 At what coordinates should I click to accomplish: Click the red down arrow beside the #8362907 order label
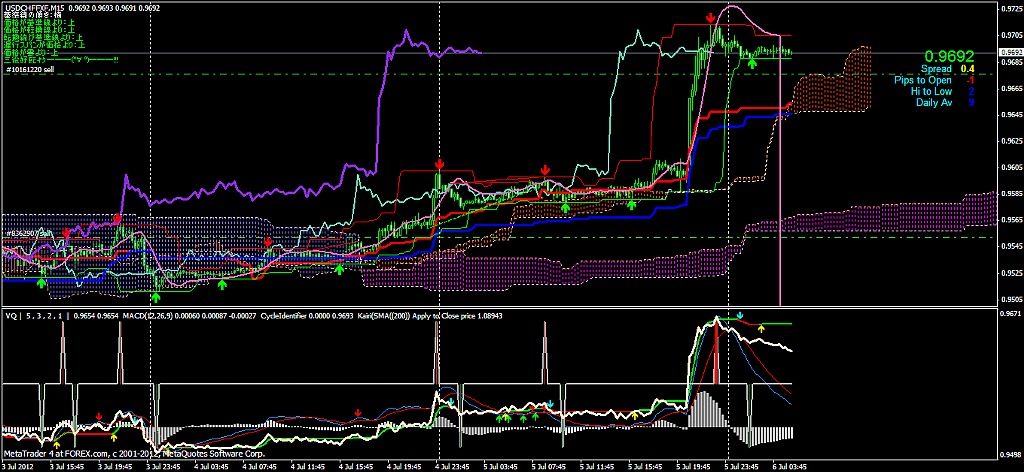click(67, 233)
